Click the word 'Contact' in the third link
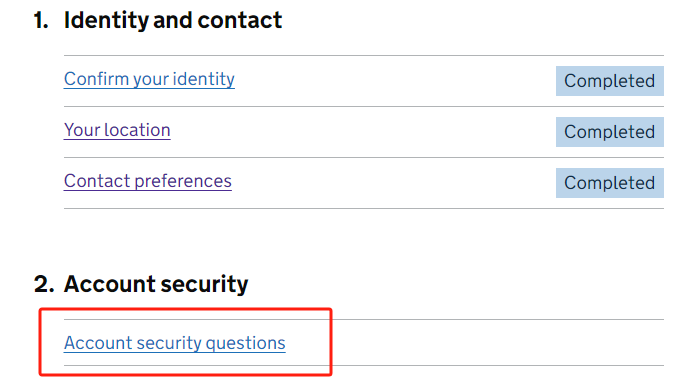The width and height of the screenshot is (692, 392). point(97,181)
